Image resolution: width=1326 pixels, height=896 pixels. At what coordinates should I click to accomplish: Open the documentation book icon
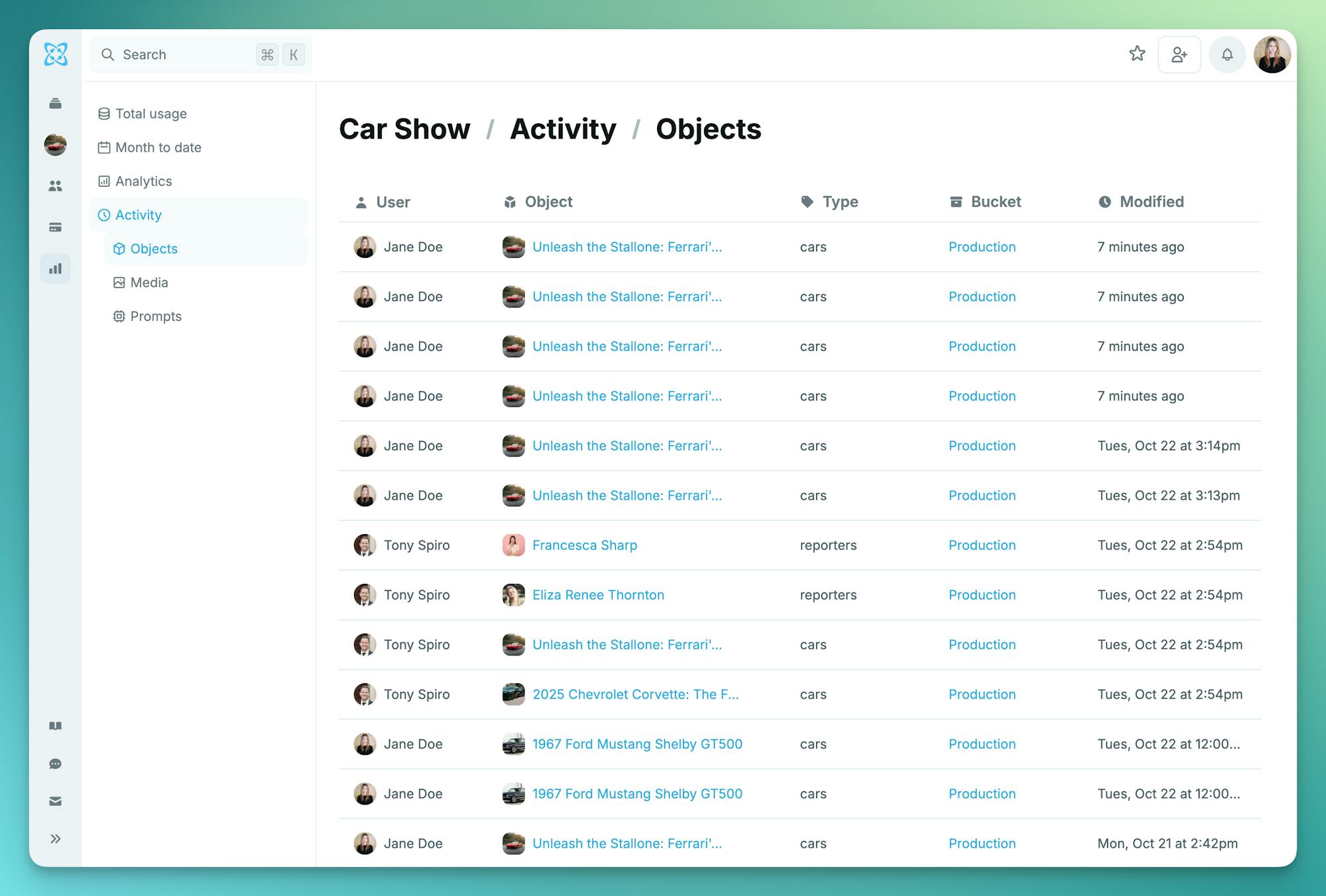tap(56, 726)
